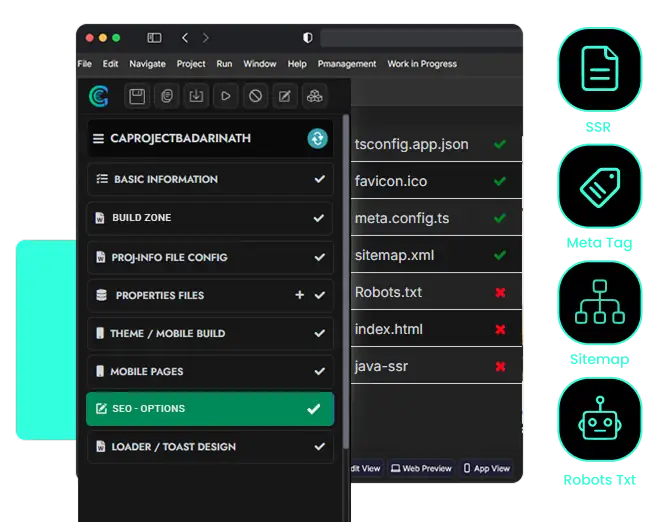Viewport: 663px width, 522px height.
Task: Toggle the Build Zone checkmark
Action: point(319,218)
